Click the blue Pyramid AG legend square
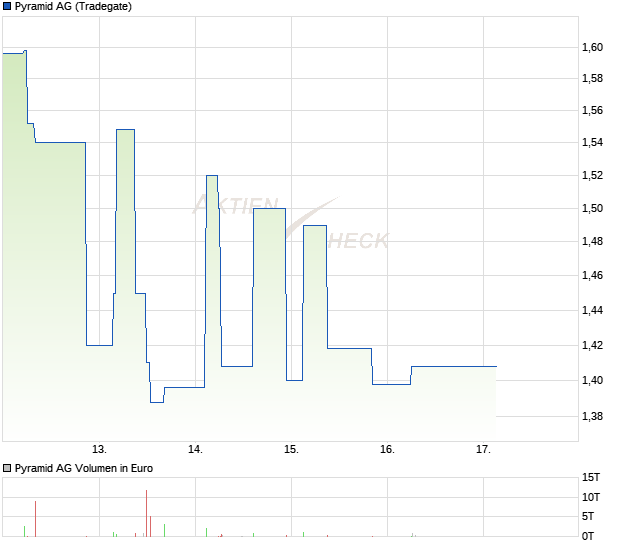 [x=7, y=6]
